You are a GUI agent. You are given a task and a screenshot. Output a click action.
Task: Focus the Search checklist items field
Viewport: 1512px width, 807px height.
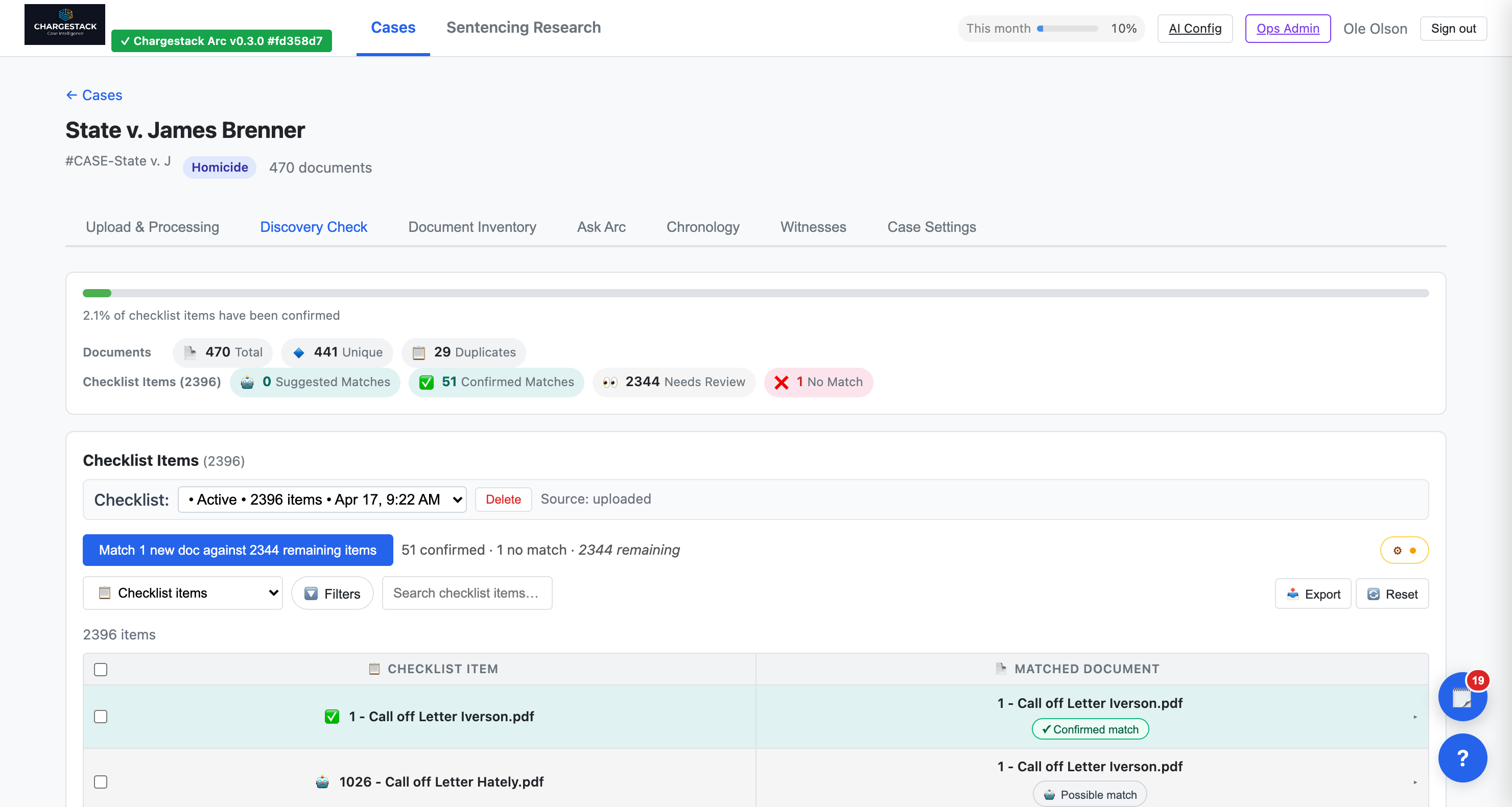(x=467, y=593)
